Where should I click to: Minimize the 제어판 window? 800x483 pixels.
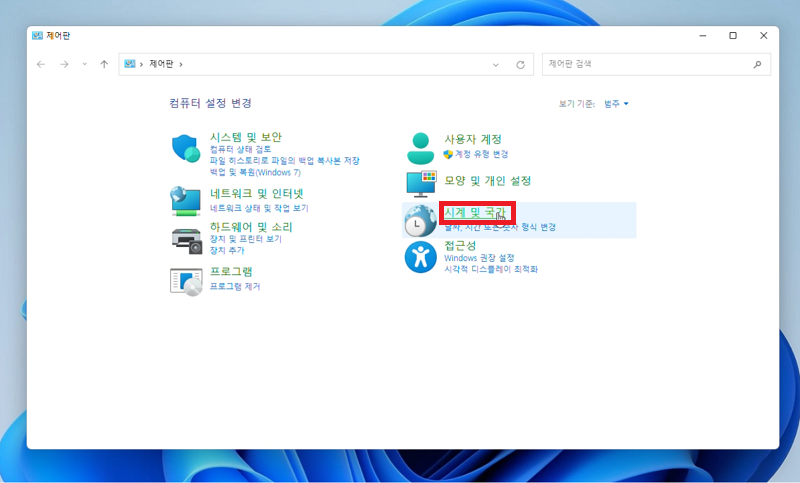pyautogui.click(x=703, y=36)
